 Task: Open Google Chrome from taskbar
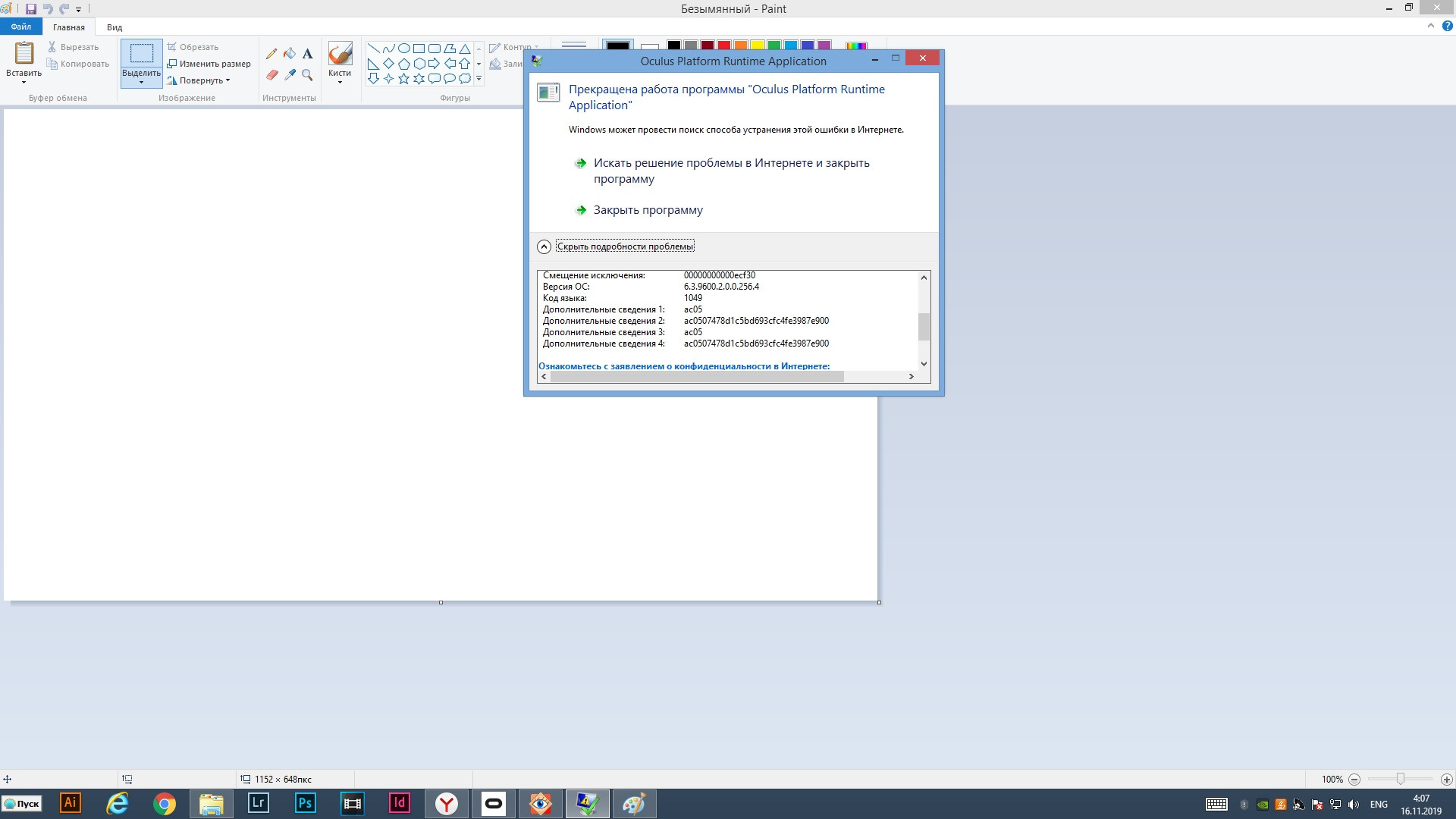(x=165, y=804)
